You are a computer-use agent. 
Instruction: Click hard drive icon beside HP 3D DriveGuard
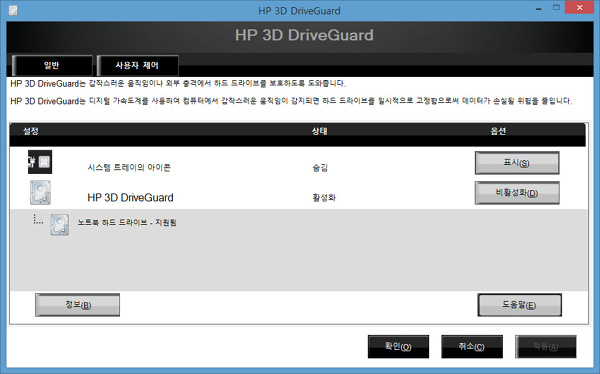(x=40, y=193)
